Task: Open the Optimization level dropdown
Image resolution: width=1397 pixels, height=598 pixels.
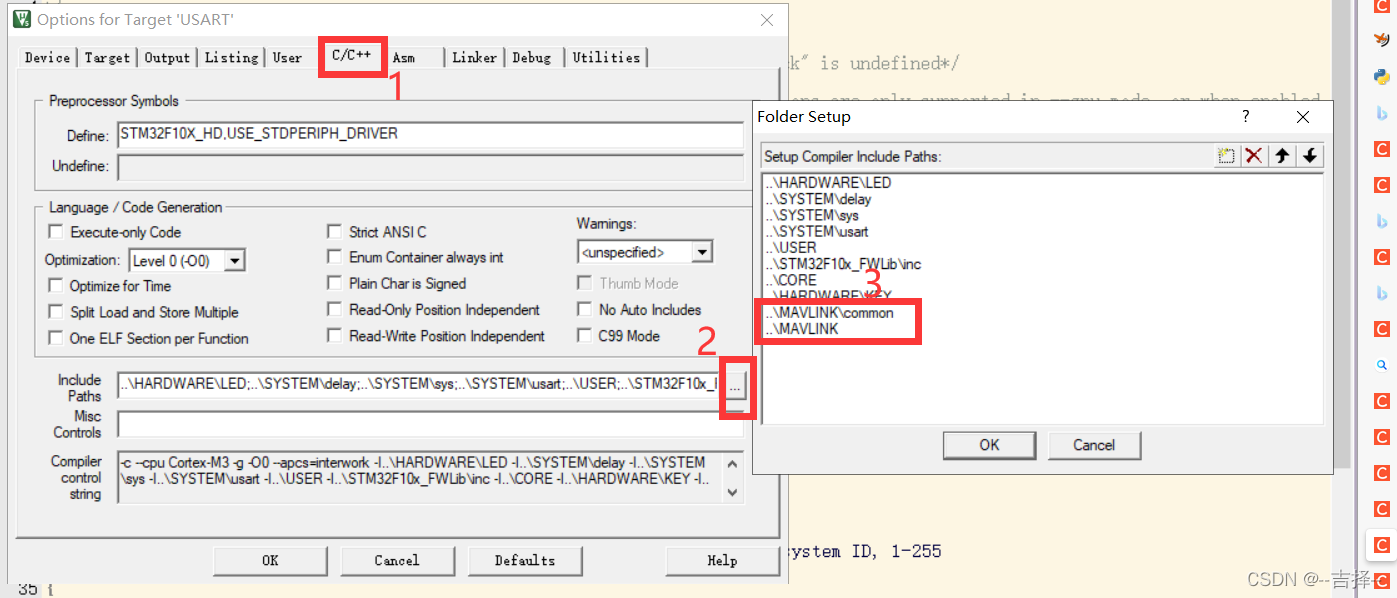Action: coord(235,261)
